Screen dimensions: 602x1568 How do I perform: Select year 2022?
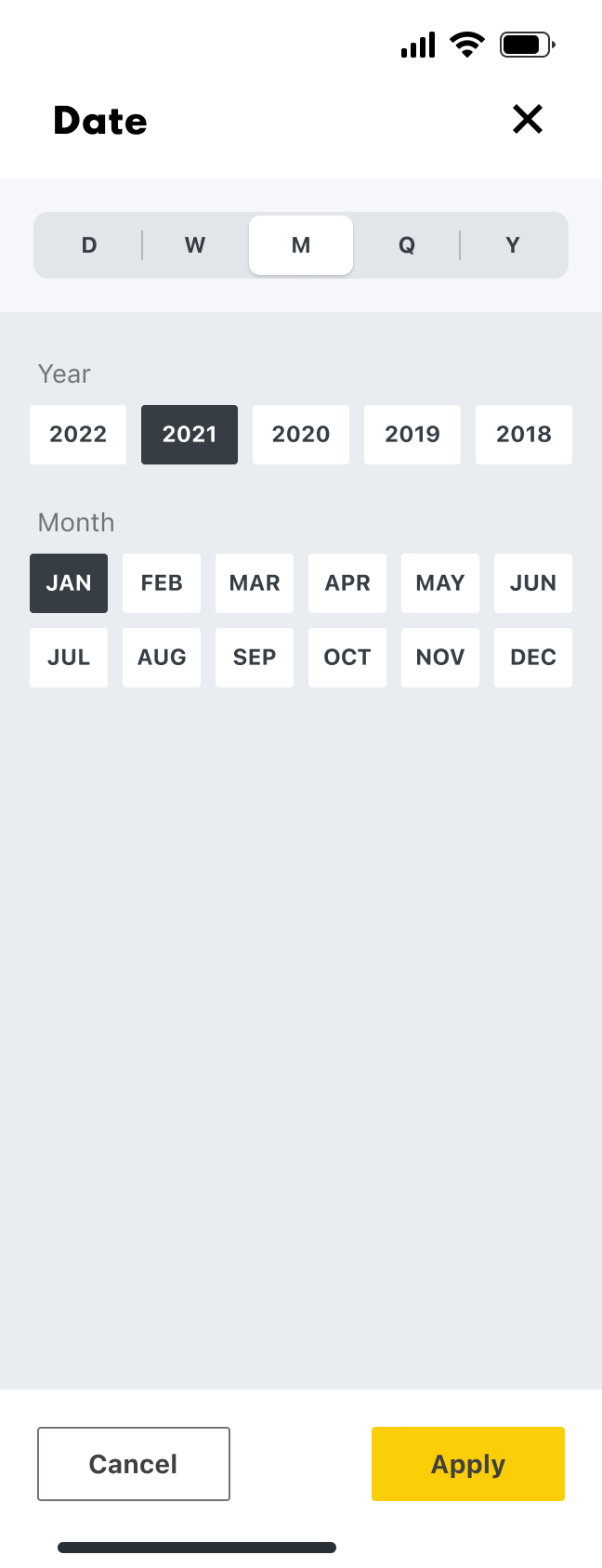point(78,434)
